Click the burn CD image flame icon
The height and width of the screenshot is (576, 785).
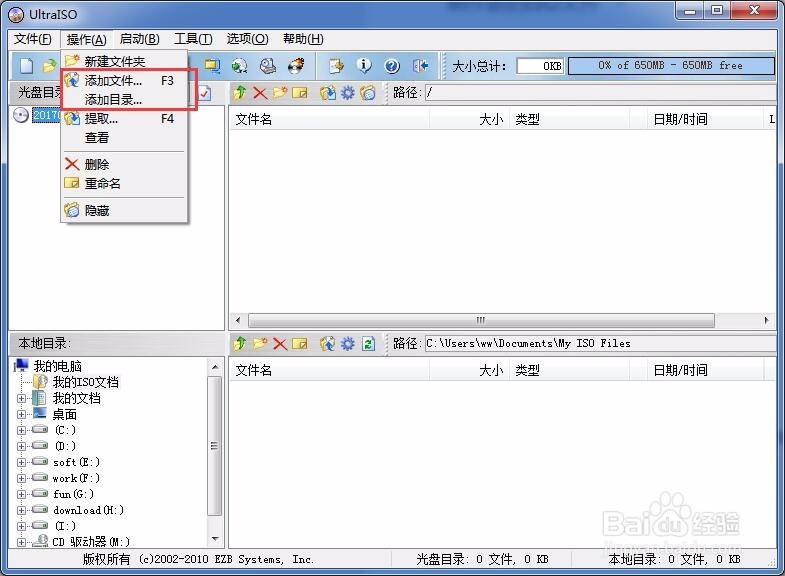[x=296, y=66]
